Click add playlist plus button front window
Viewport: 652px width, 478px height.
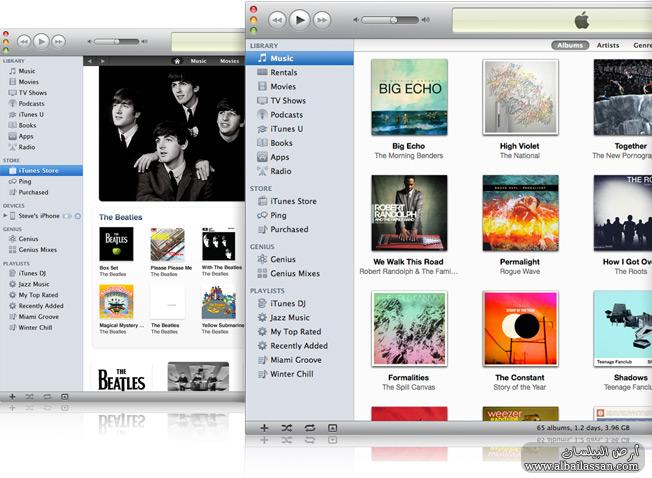click(264, 428)
